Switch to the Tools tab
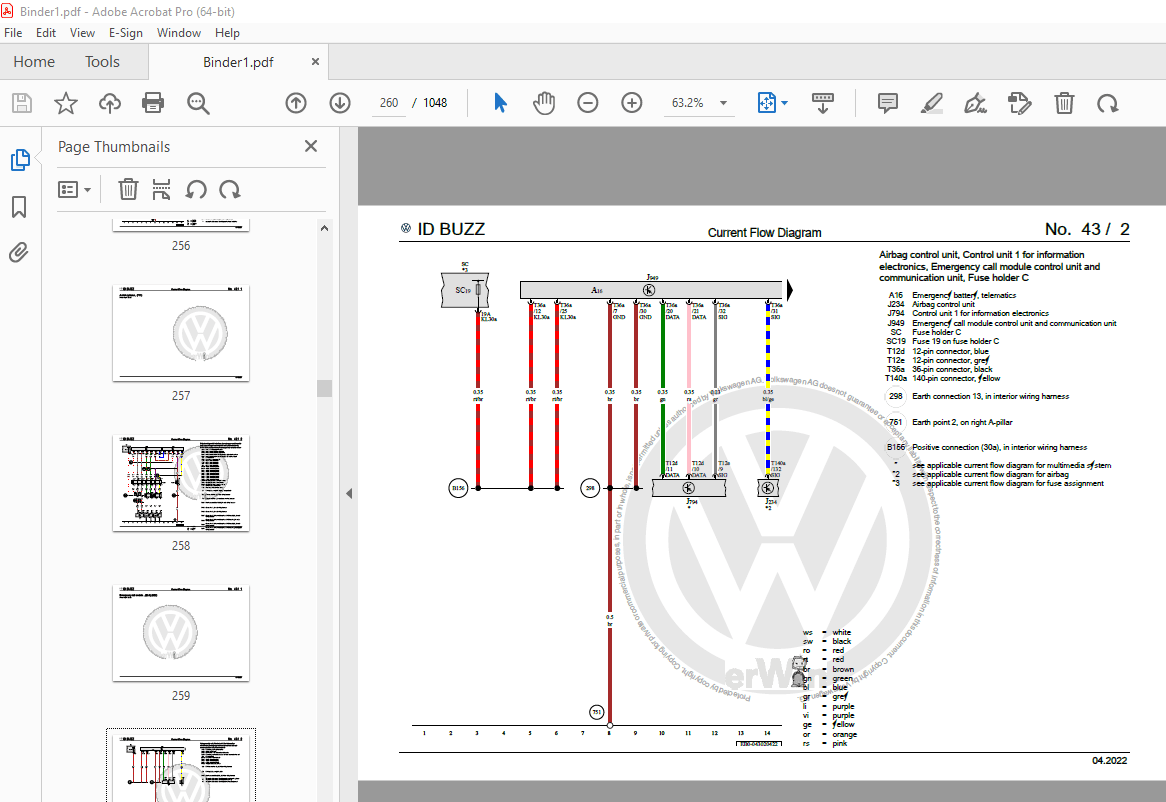This screenshot has width=1166, height=802. point(102,62)
